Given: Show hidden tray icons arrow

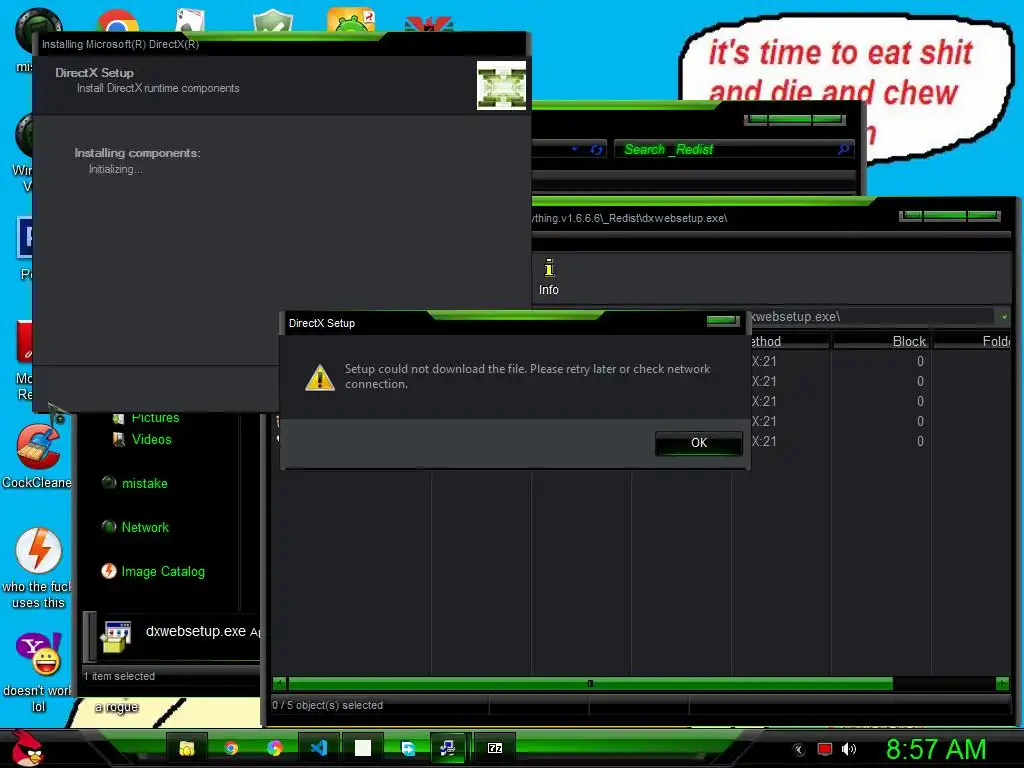Looking at the screenshot, I should [x=799, y=750].
